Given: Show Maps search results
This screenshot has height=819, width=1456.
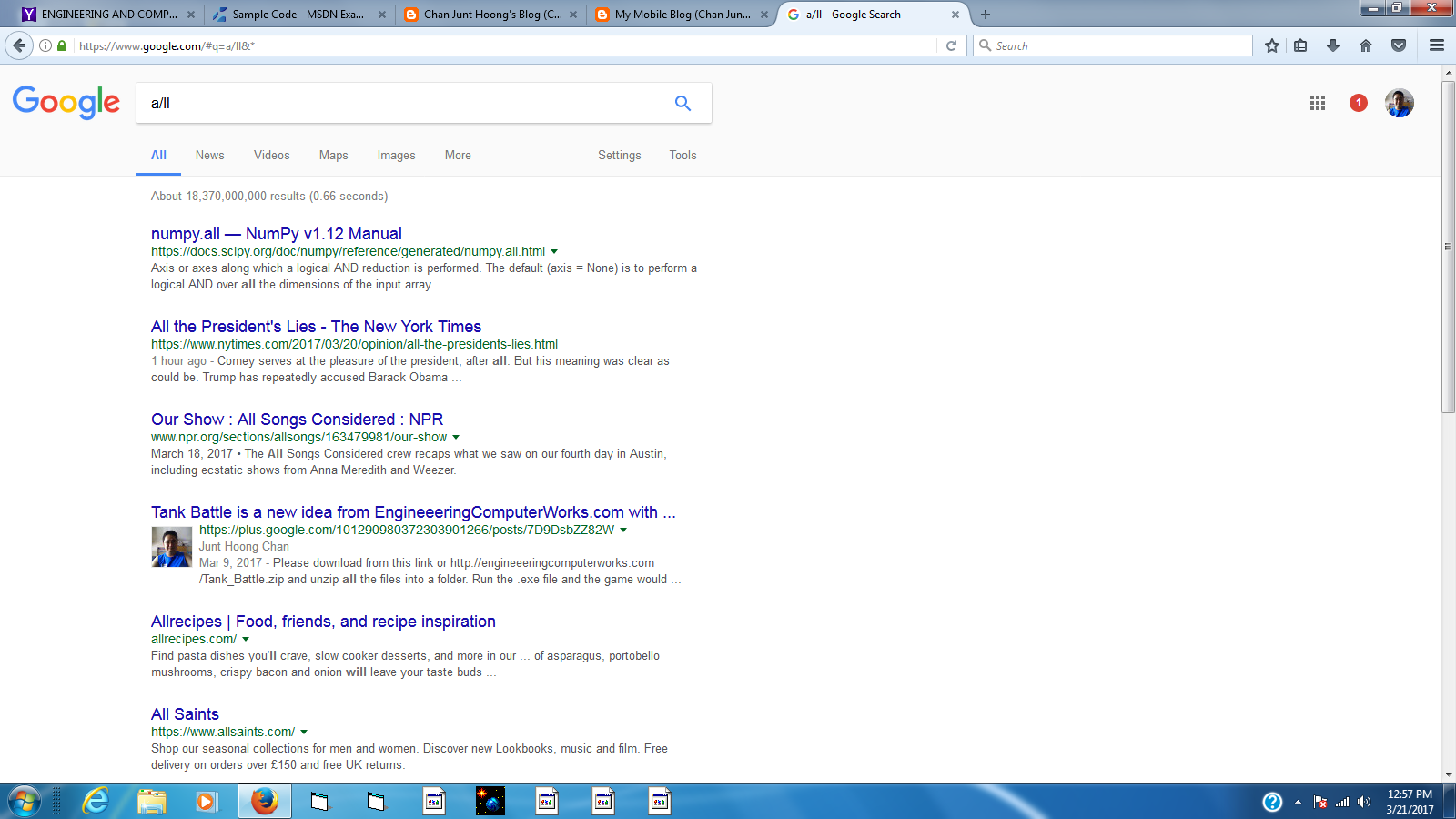Looking at the screenshot, I should pos(334,156).
